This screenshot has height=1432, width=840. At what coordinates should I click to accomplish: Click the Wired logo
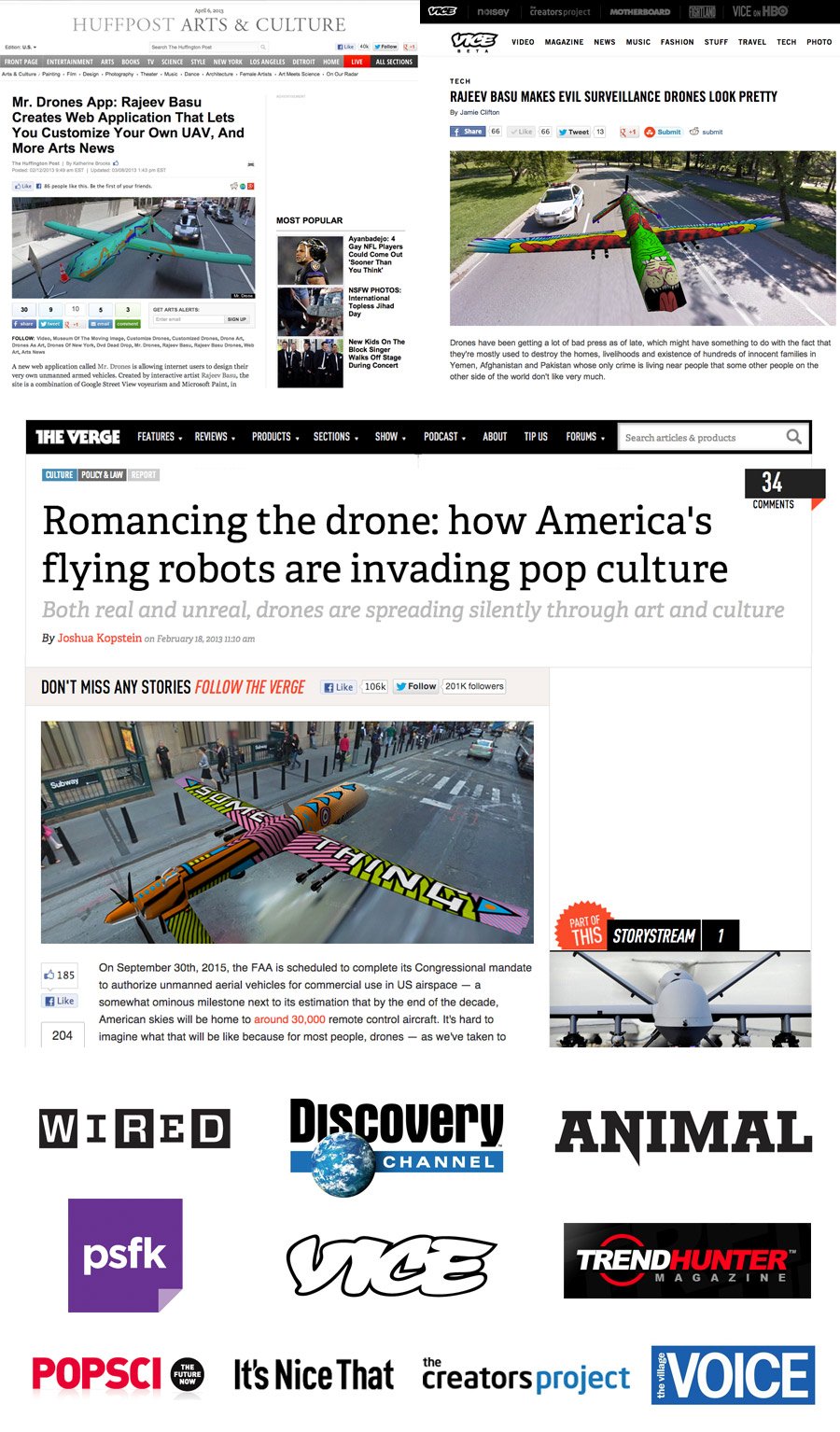tap(134, 1130)
